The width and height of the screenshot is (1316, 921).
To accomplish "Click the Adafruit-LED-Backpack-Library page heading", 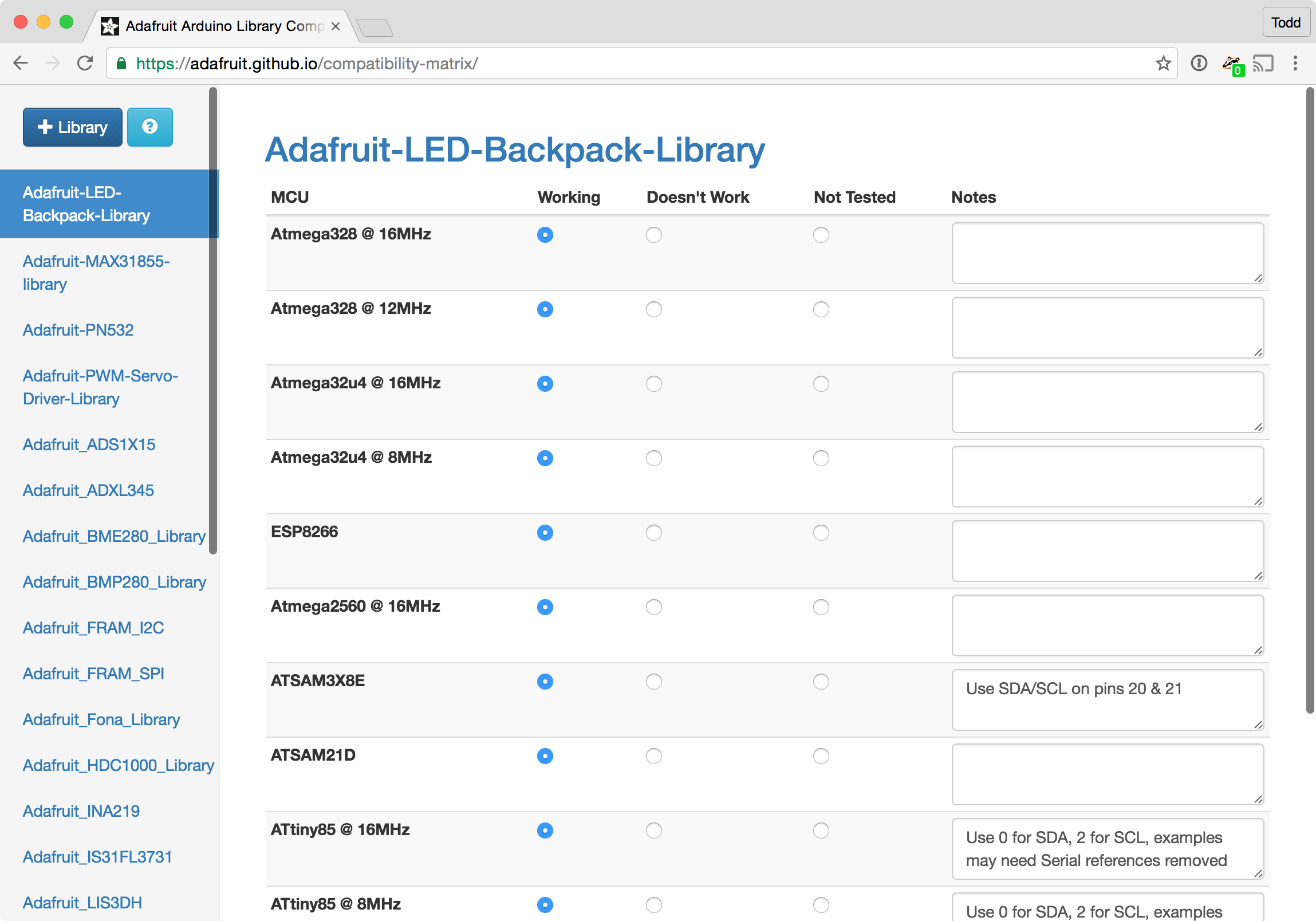I will point(515,149).
